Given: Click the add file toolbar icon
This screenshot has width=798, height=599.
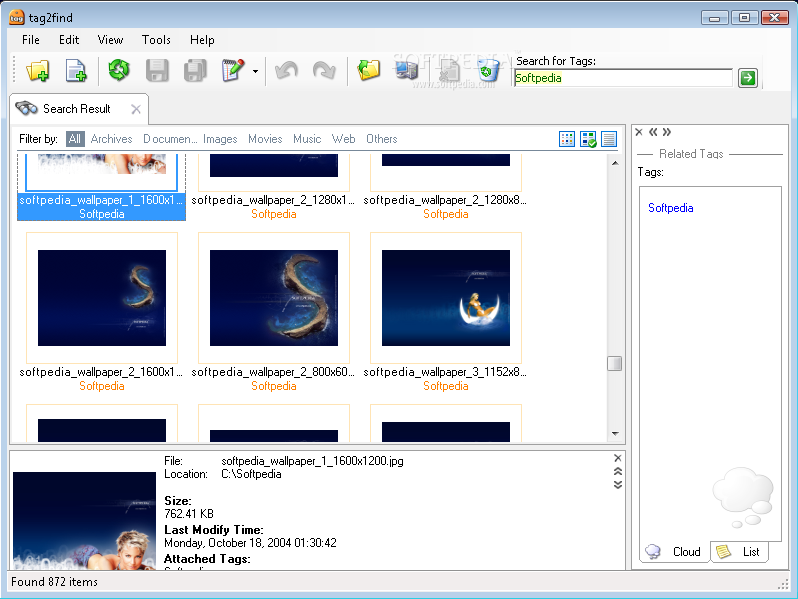Looking at the screenshot, I should pos(76,71).
